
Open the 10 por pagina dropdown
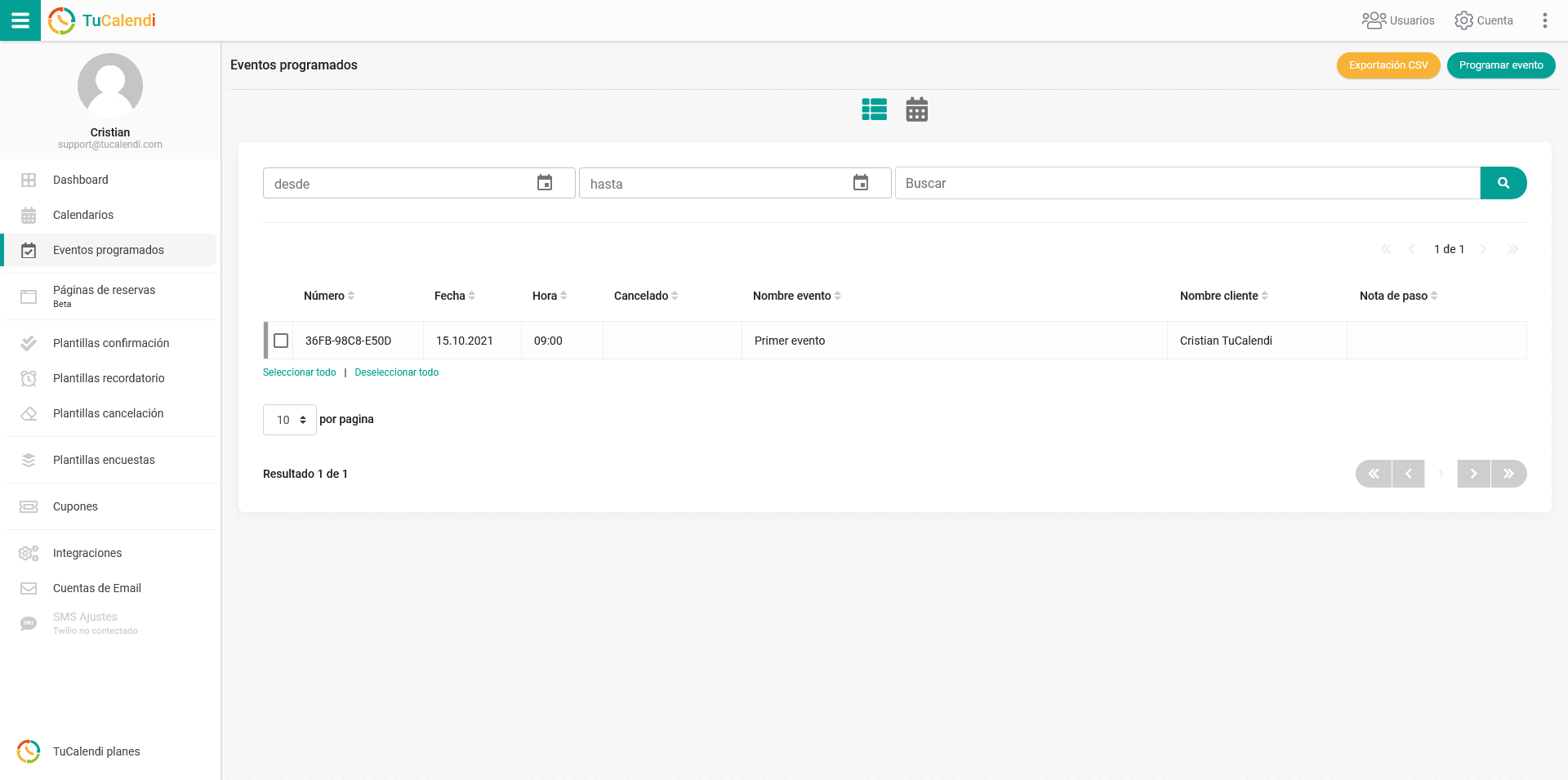(290, 420)
